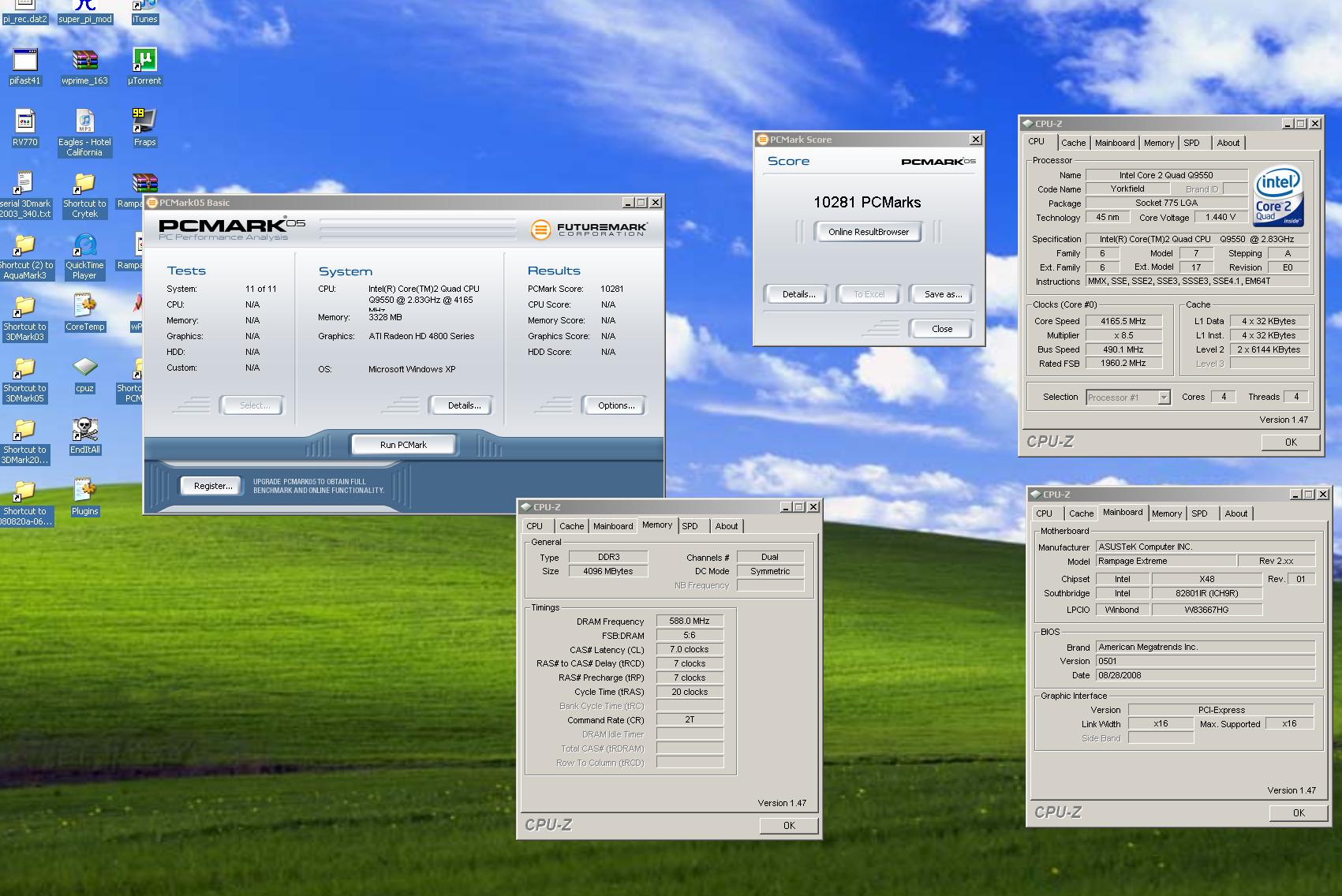1342x896 pixels.
Task: Click the FSB:DRAM 5:6 value
Action: click(690, 636)
